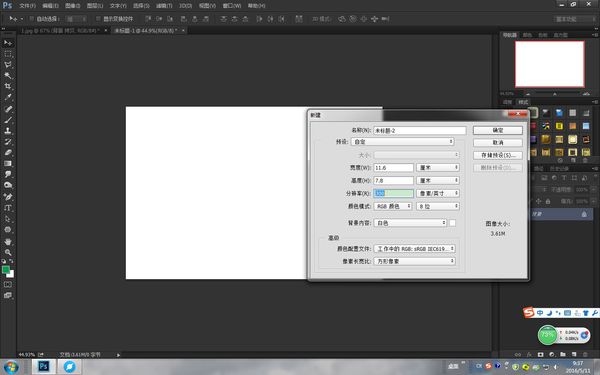Select the Spot Healing Brush tool
Viewport: 600px width, 375px height.
(8, 109)
